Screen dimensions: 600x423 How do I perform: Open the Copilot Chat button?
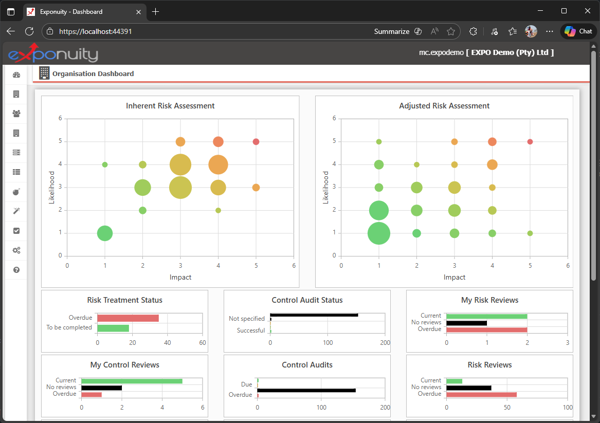pyautogui.click(x=578, y=31)
